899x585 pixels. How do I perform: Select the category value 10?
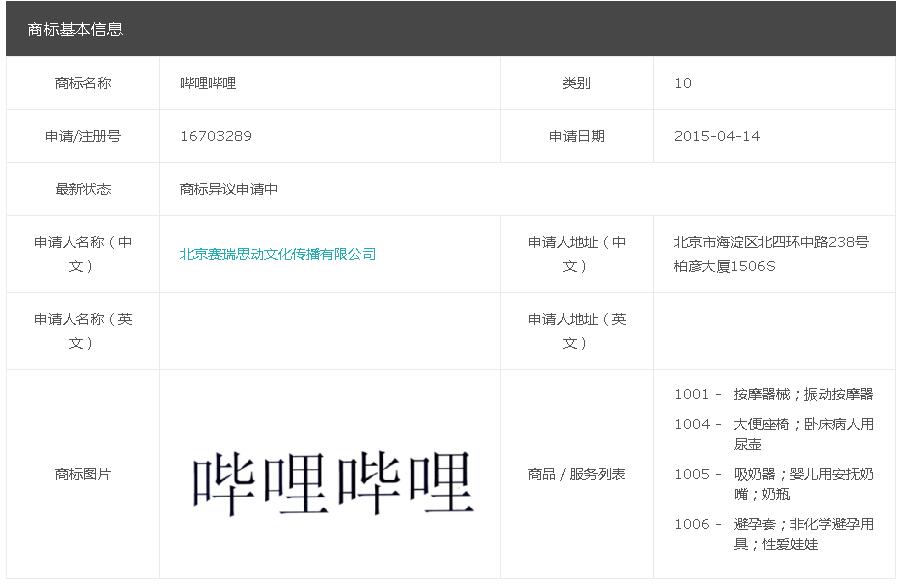(683, 83)
